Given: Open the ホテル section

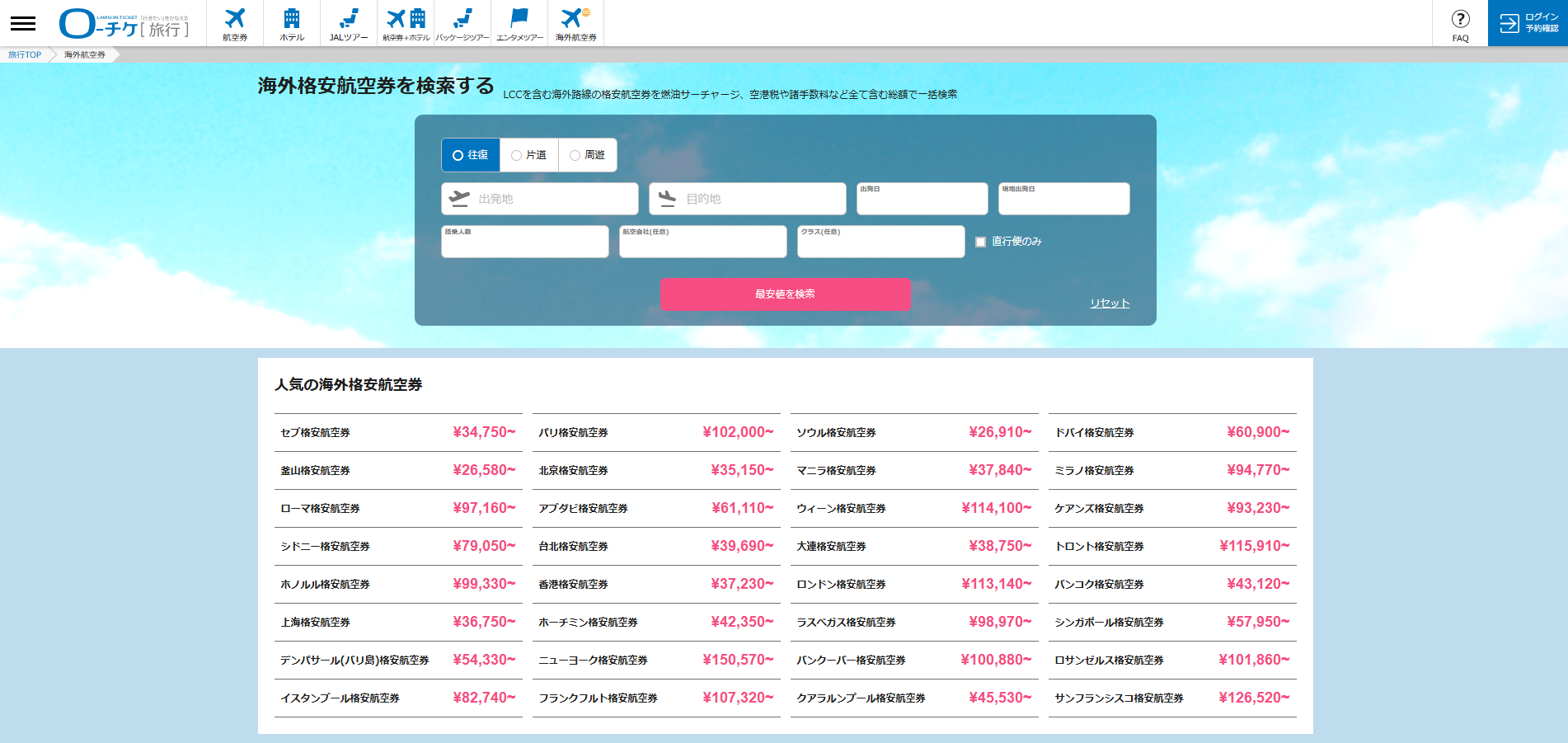Looking at the screenshot, I should (x=292, y=23).
